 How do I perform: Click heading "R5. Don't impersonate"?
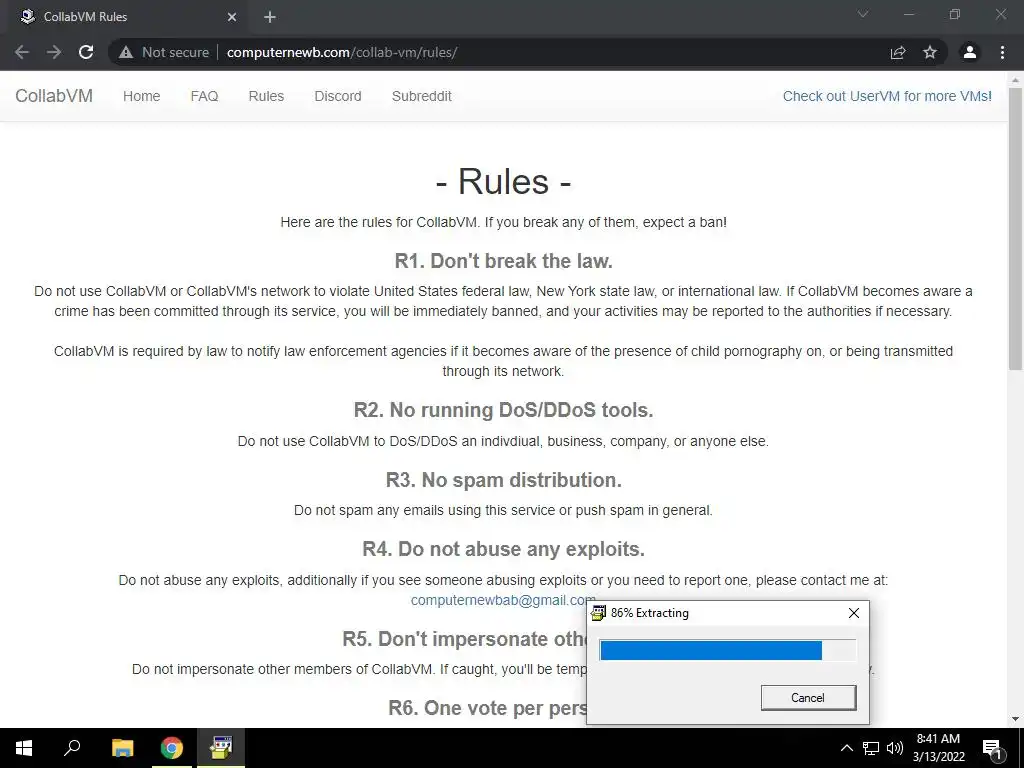pyautogui.click(x=464, y=639)
